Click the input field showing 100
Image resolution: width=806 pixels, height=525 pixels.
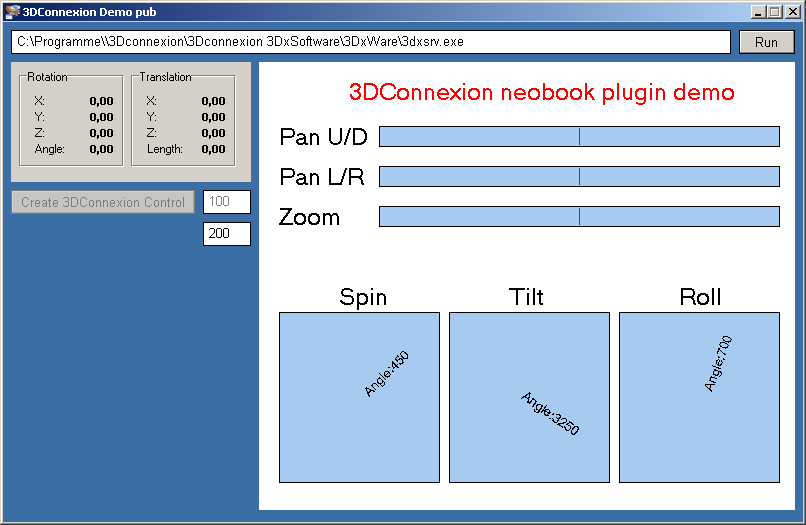click(227, 202)
